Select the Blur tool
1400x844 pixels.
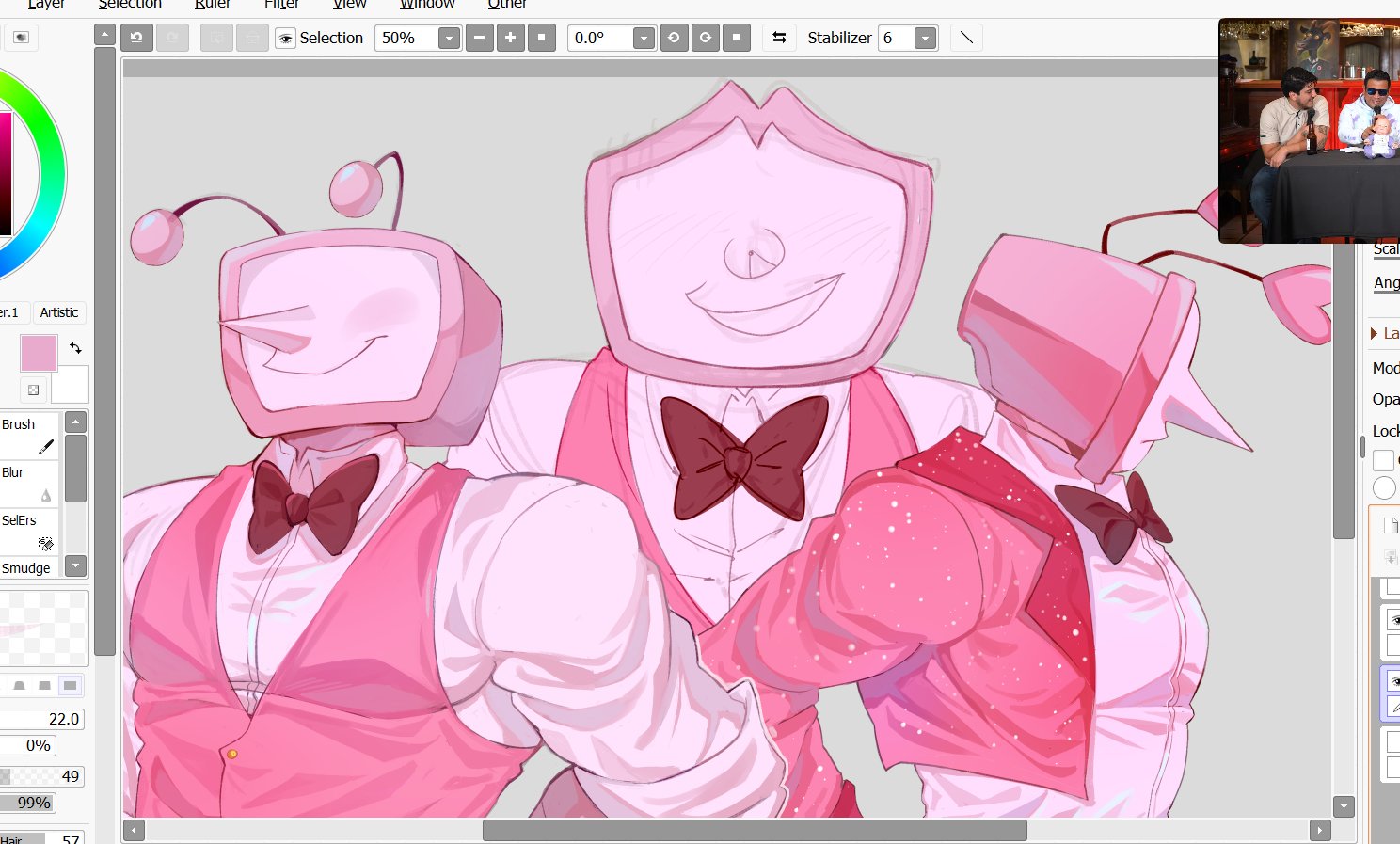[x=28, y=483]
